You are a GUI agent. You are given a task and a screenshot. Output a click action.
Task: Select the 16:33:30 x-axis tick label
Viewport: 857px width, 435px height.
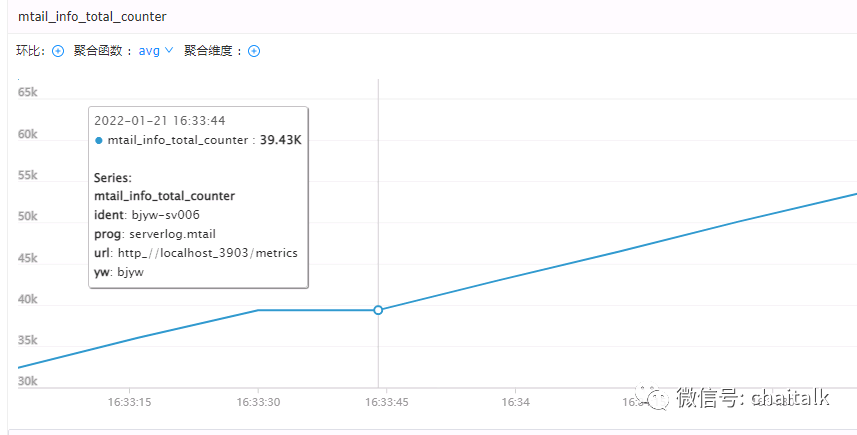coord(258,402)
